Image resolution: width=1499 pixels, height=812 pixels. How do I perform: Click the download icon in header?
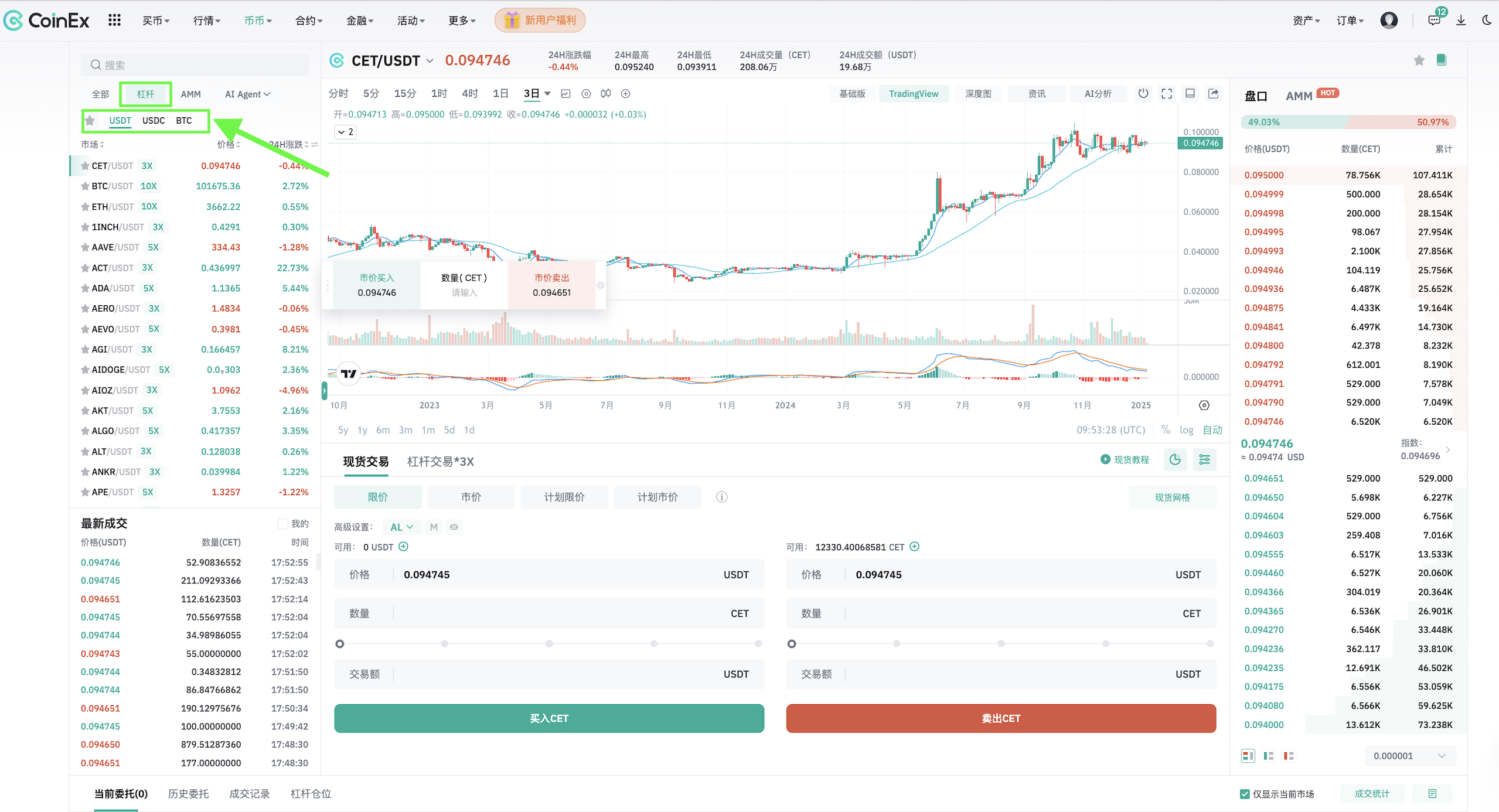(1461, 21)
